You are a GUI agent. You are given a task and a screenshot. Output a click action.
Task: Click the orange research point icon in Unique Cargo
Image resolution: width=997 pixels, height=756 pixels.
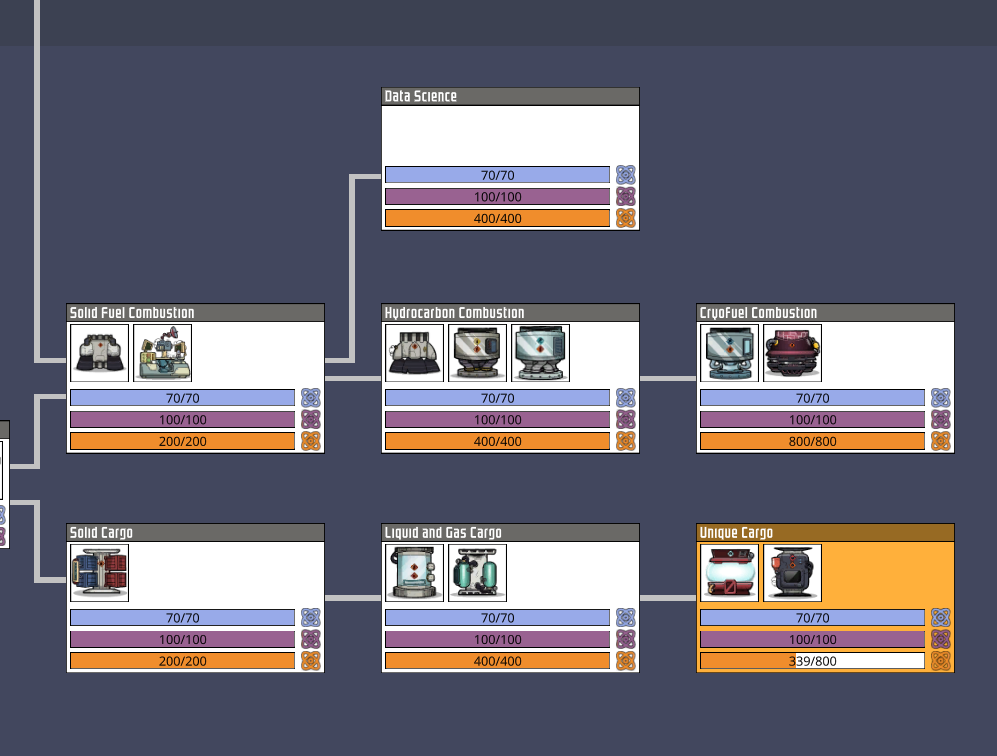(941, 661)
